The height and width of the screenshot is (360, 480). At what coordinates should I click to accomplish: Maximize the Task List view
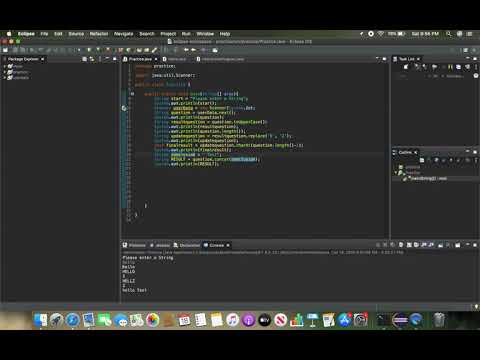(475, 59)
